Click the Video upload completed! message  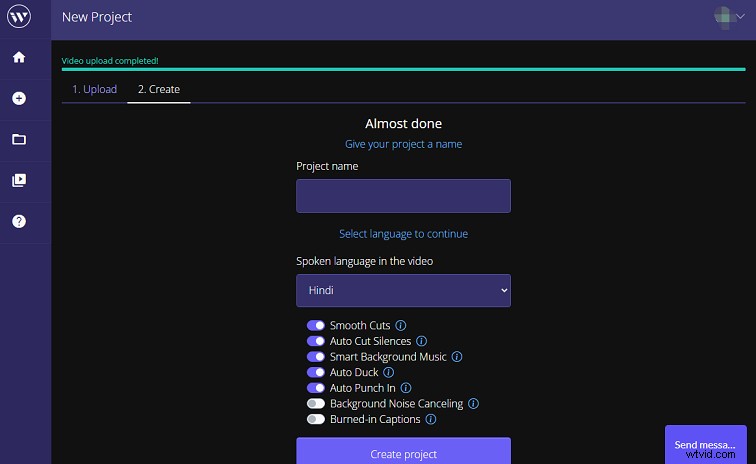[x=110, y=61]
